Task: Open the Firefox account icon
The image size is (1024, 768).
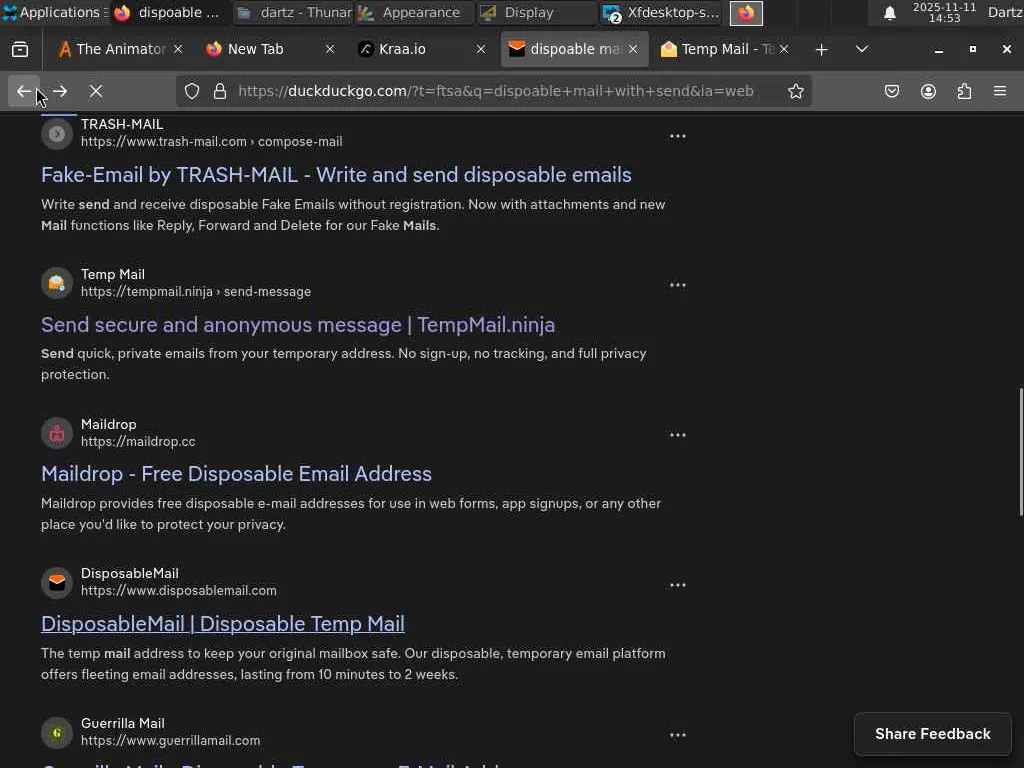Action: click(x=928, y=91)
